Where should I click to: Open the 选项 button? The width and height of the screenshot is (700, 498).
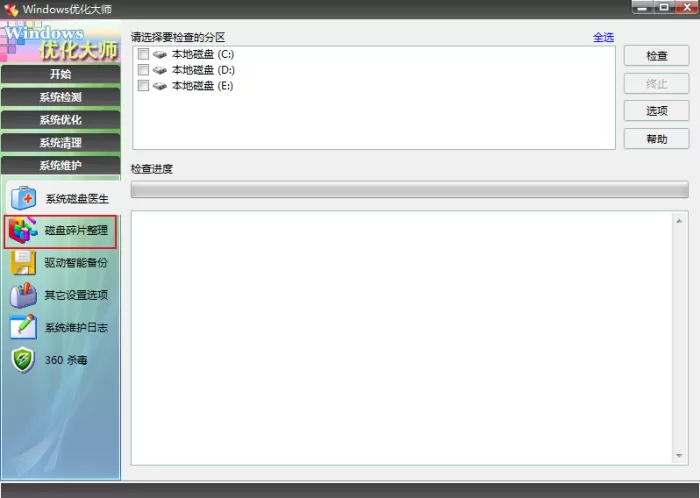pos(656,111)
